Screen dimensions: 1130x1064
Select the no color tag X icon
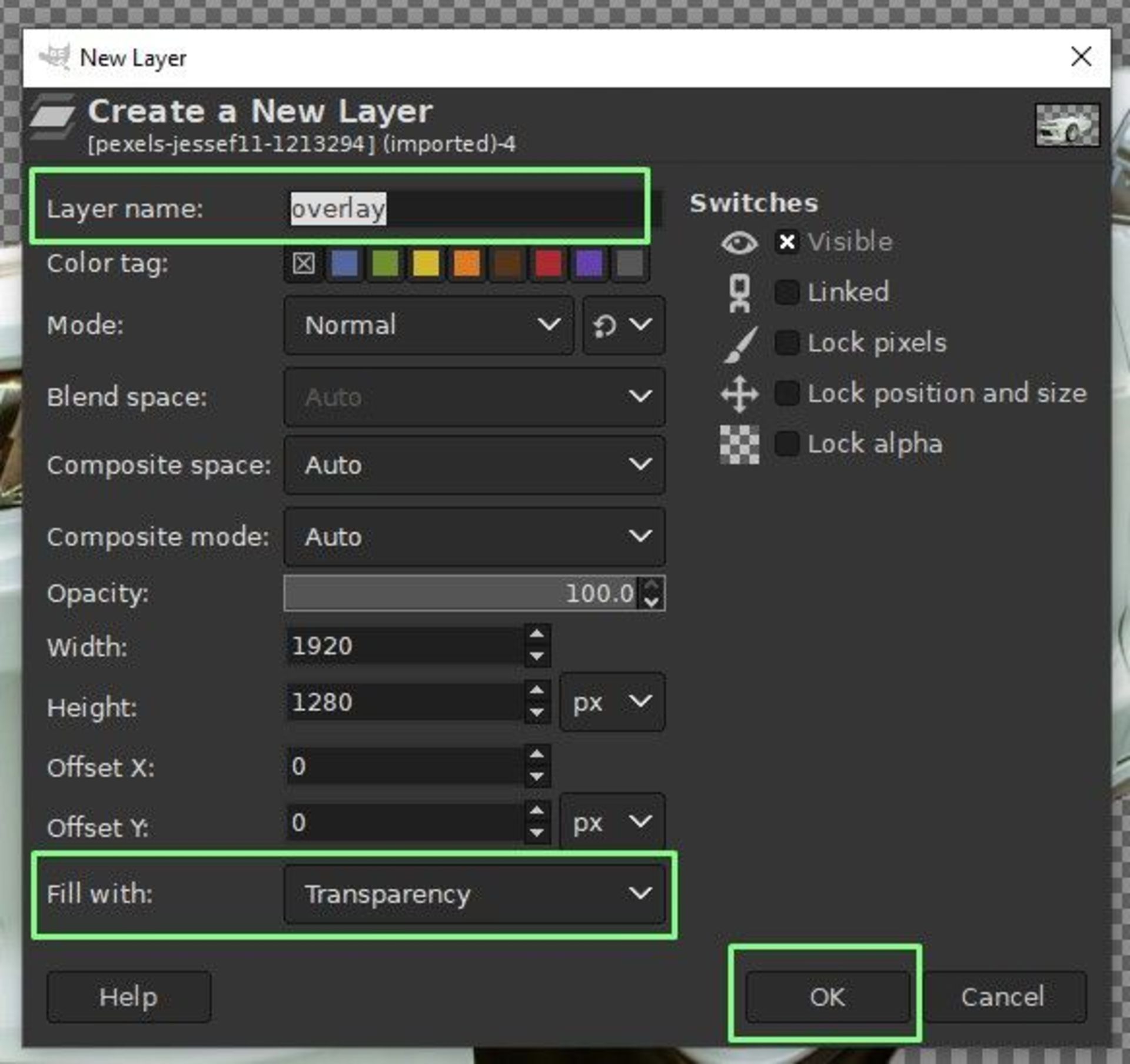304,263
